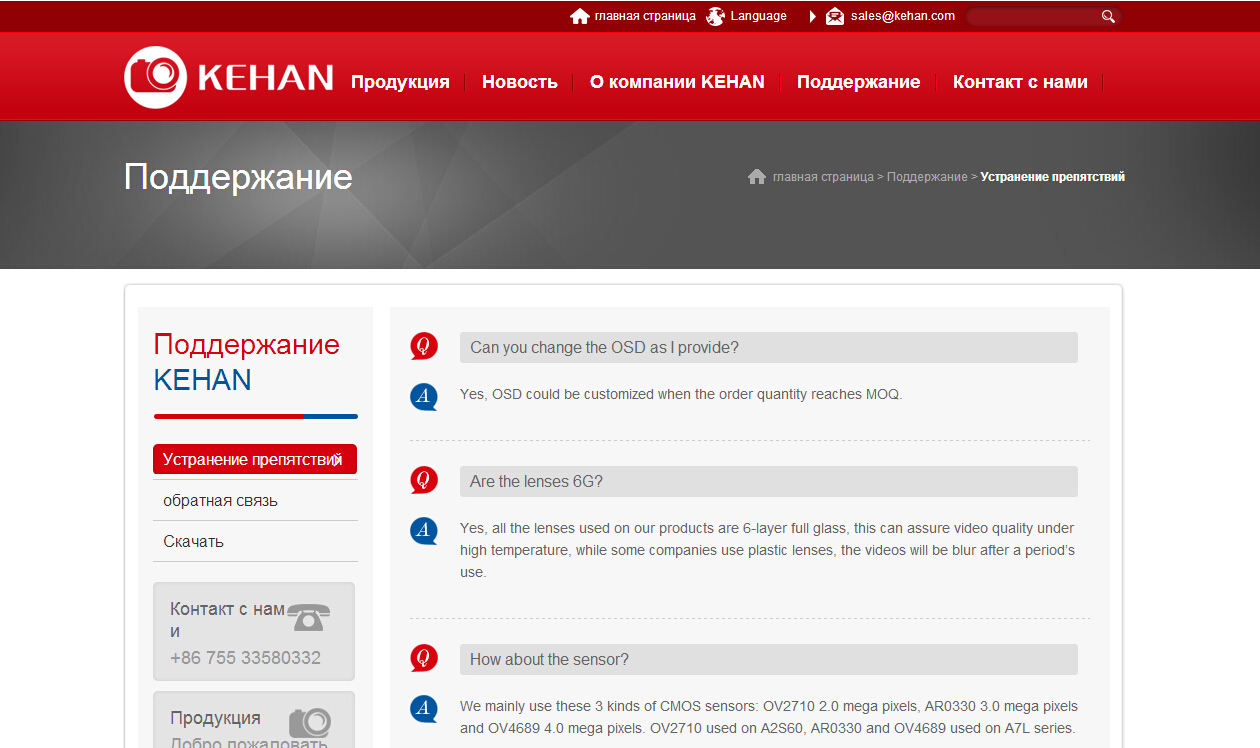Click the sales@kehan.com email link
This screenshot has height=748, width=1260.
(903, 16)
